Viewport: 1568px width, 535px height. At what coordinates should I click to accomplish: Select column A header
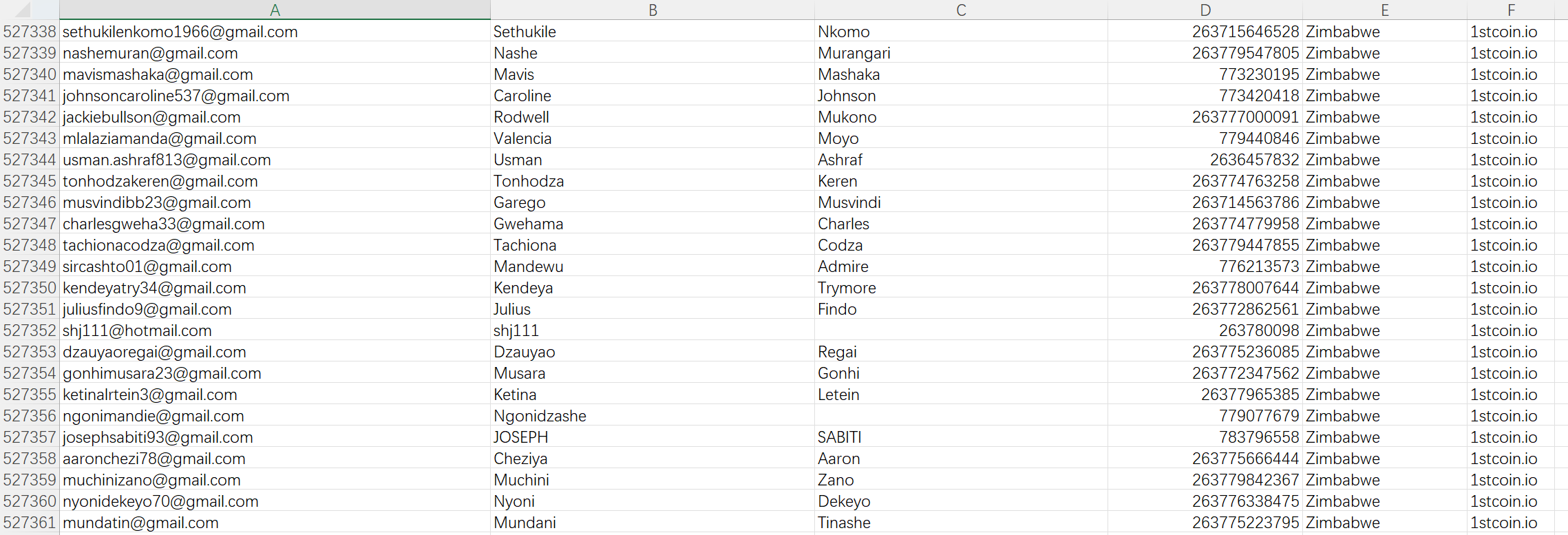click(x=275, y=10)
